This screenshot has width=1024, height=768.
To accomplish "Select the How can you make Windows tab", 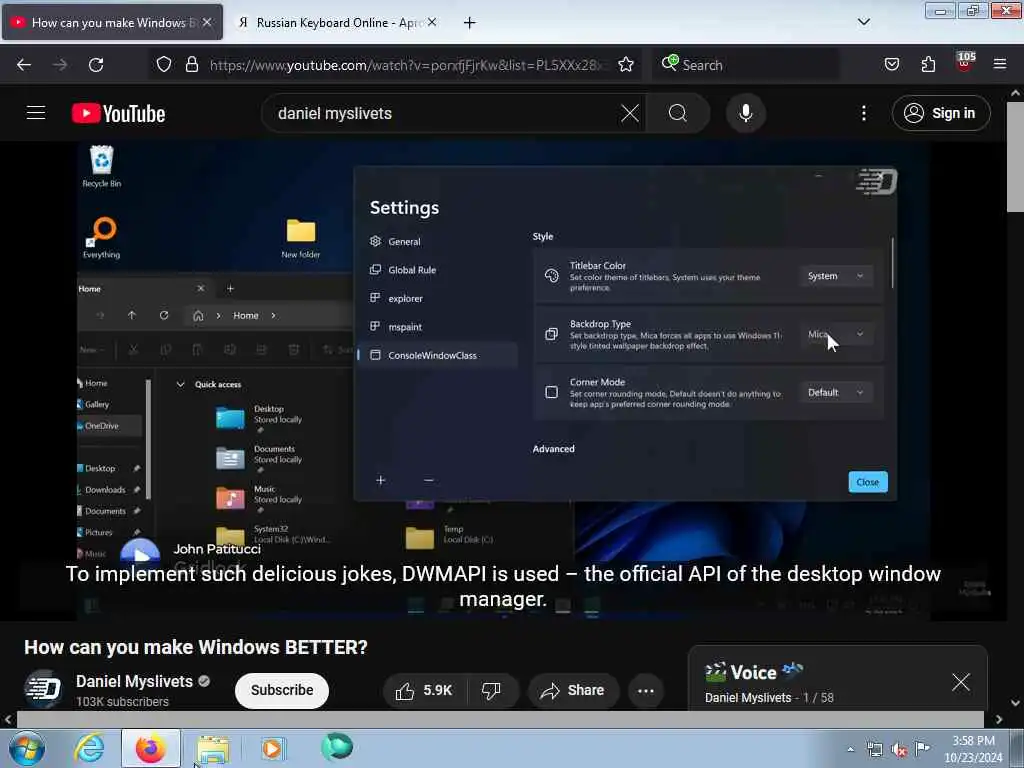I will click(x=112, y=23).
